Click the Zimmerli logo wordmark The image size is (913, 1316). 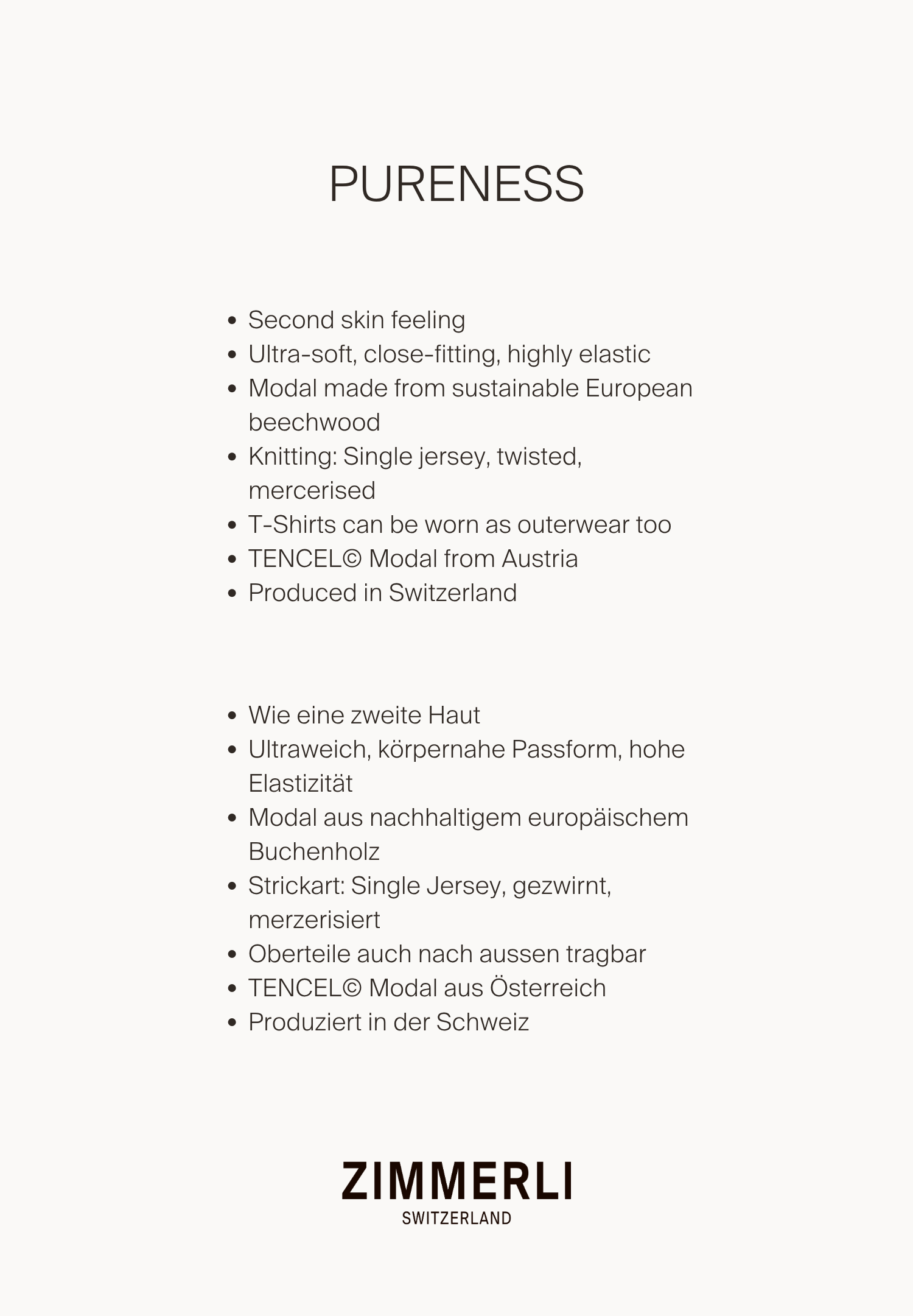tap(456, 1180)
